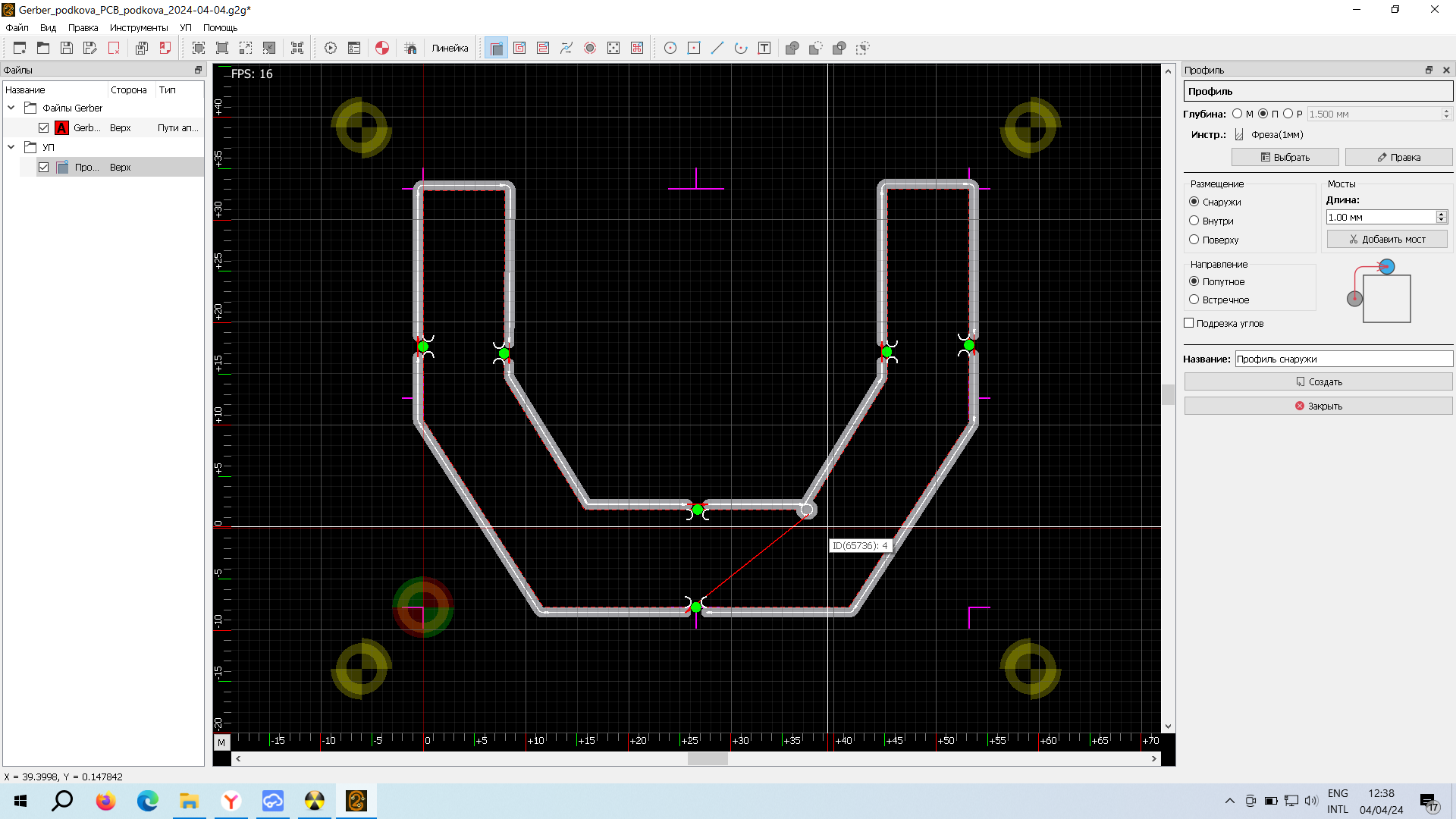Select the Внутри placement radio button

1194,221
